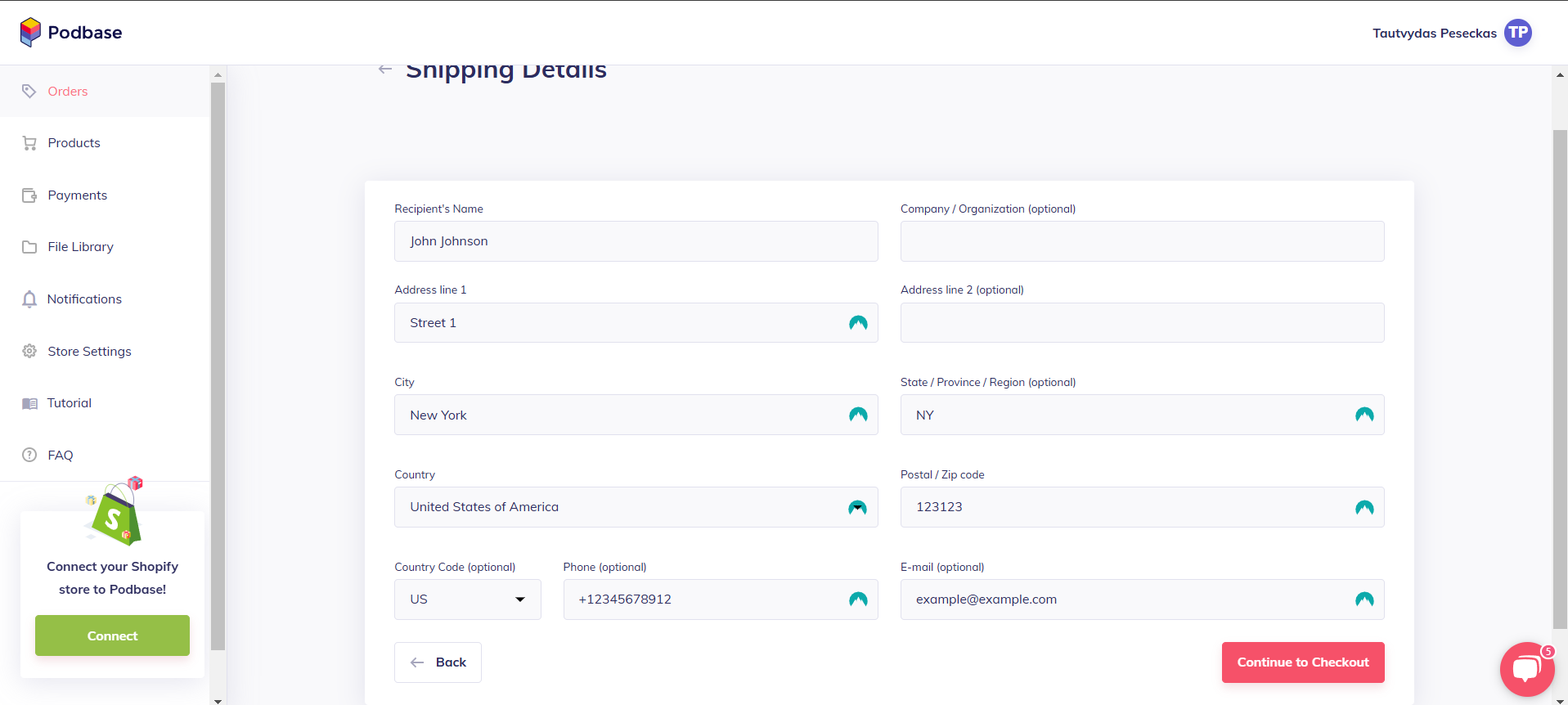Click the Podbase logo icon
Image resolution: width=1568 pixels, height=705 pixels.
pyautogui.click(x=30, y=32)
